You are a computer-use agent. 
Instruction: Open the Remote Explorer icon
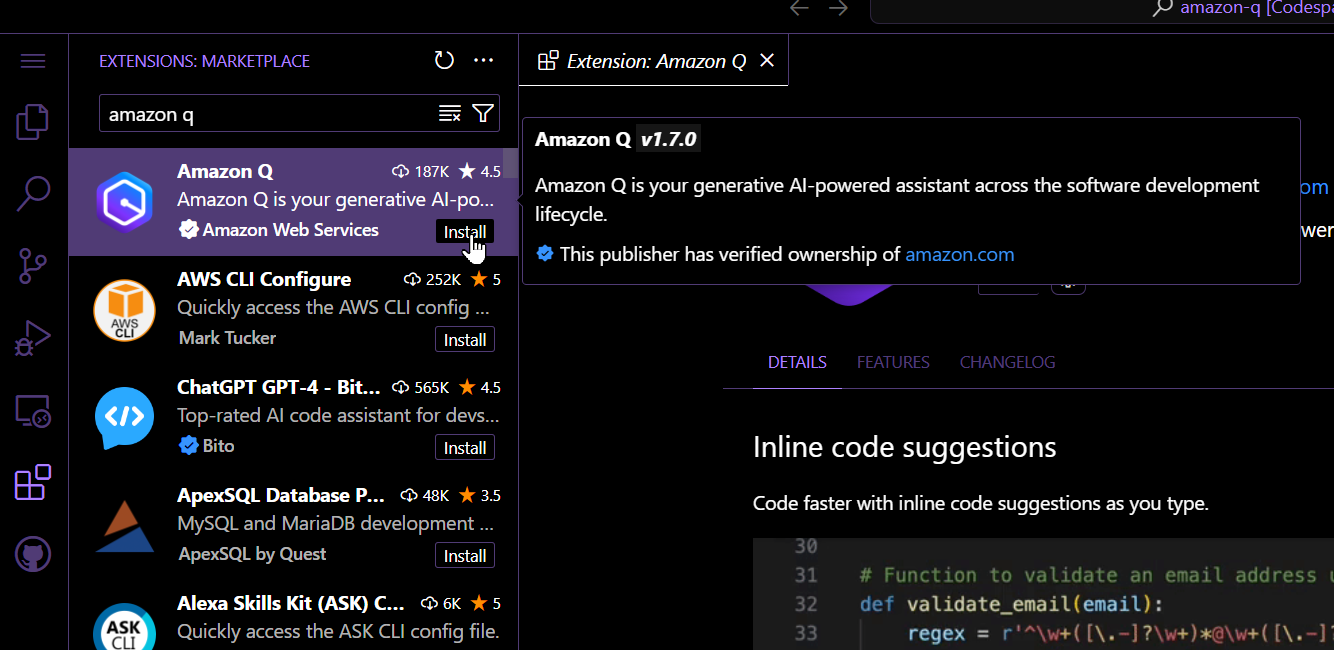[32, 410]
